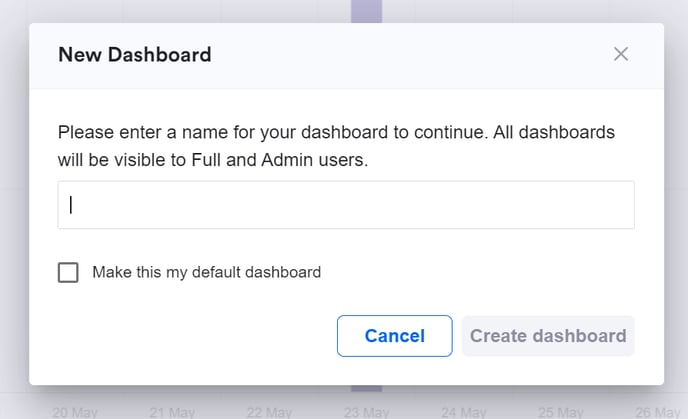Select the 20 May axis label
This screenshot has height=419, width=688.
click(74, 412)
